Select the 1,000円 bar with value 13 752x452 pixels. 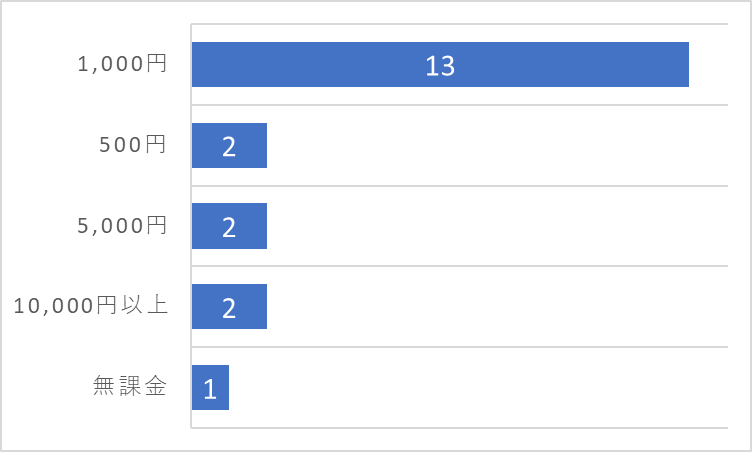tap(440, 64)
